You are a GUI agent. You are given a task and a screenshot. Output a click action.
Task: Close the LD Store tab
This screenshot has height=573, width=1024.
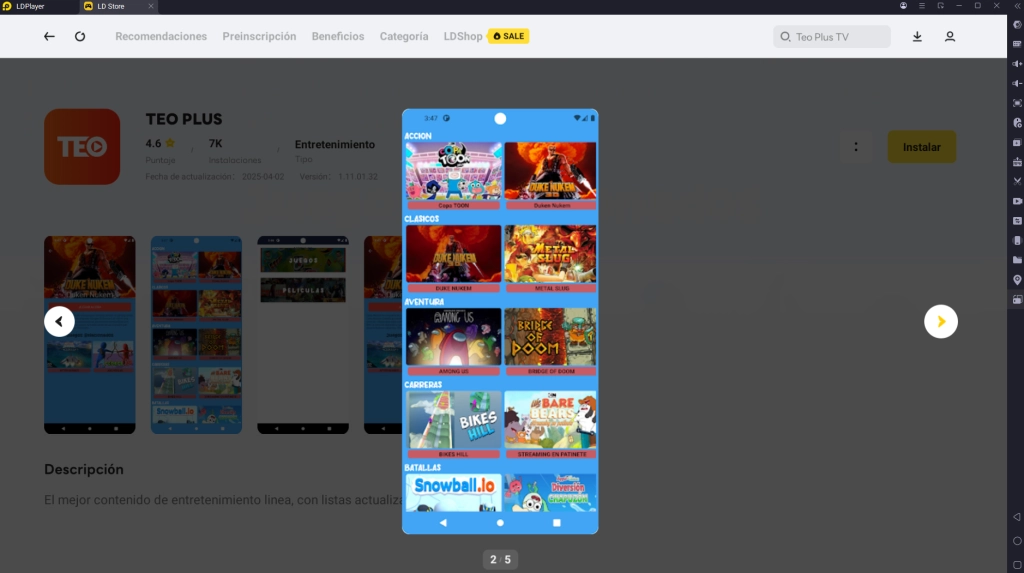[x=151, y=7]
